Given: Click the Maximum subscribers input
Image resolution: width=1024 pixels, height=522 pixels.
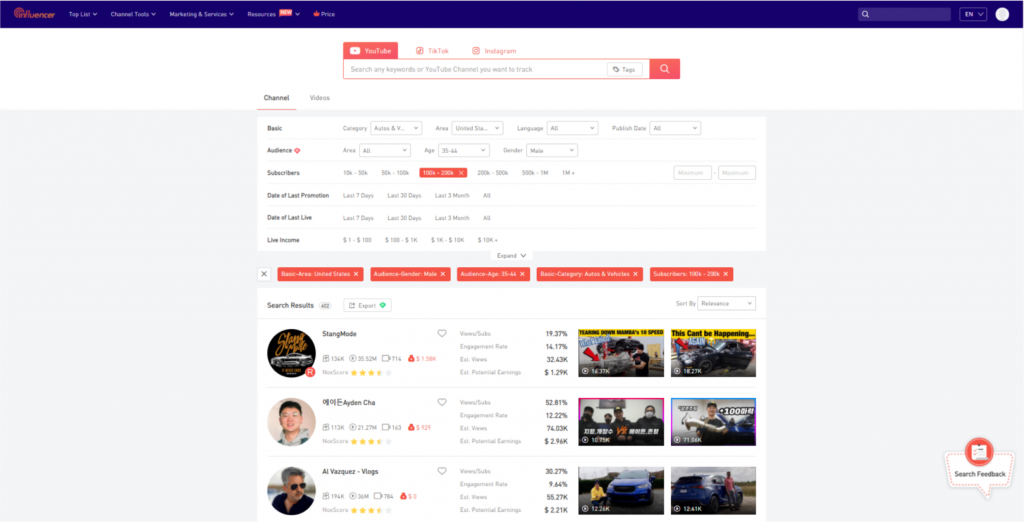Looking at the screenshot, I should [x=737, y=172].
